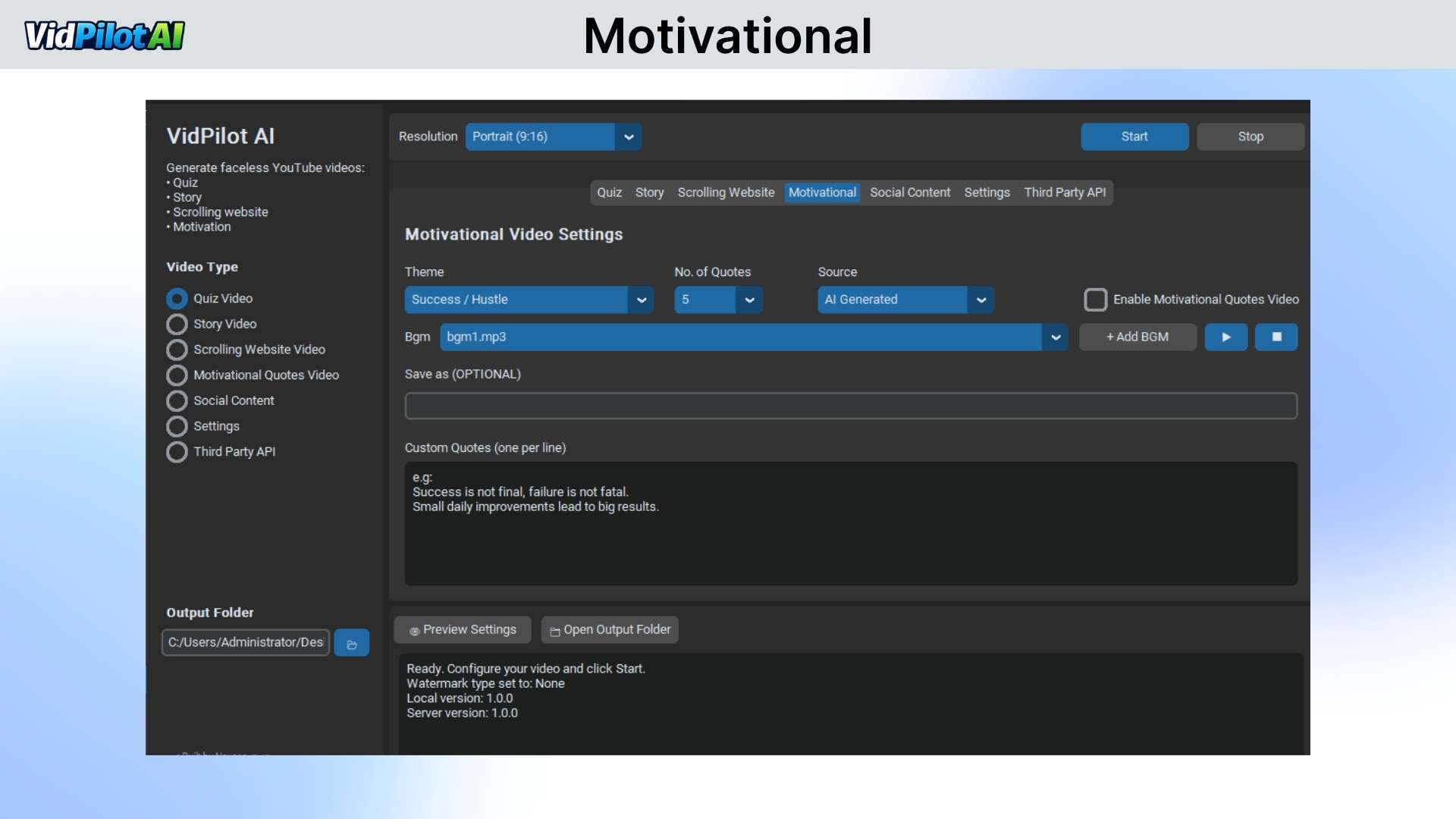Click the VidPilot AI logo
Viewport: 1456px width, 819px height.
click(104, 34)
